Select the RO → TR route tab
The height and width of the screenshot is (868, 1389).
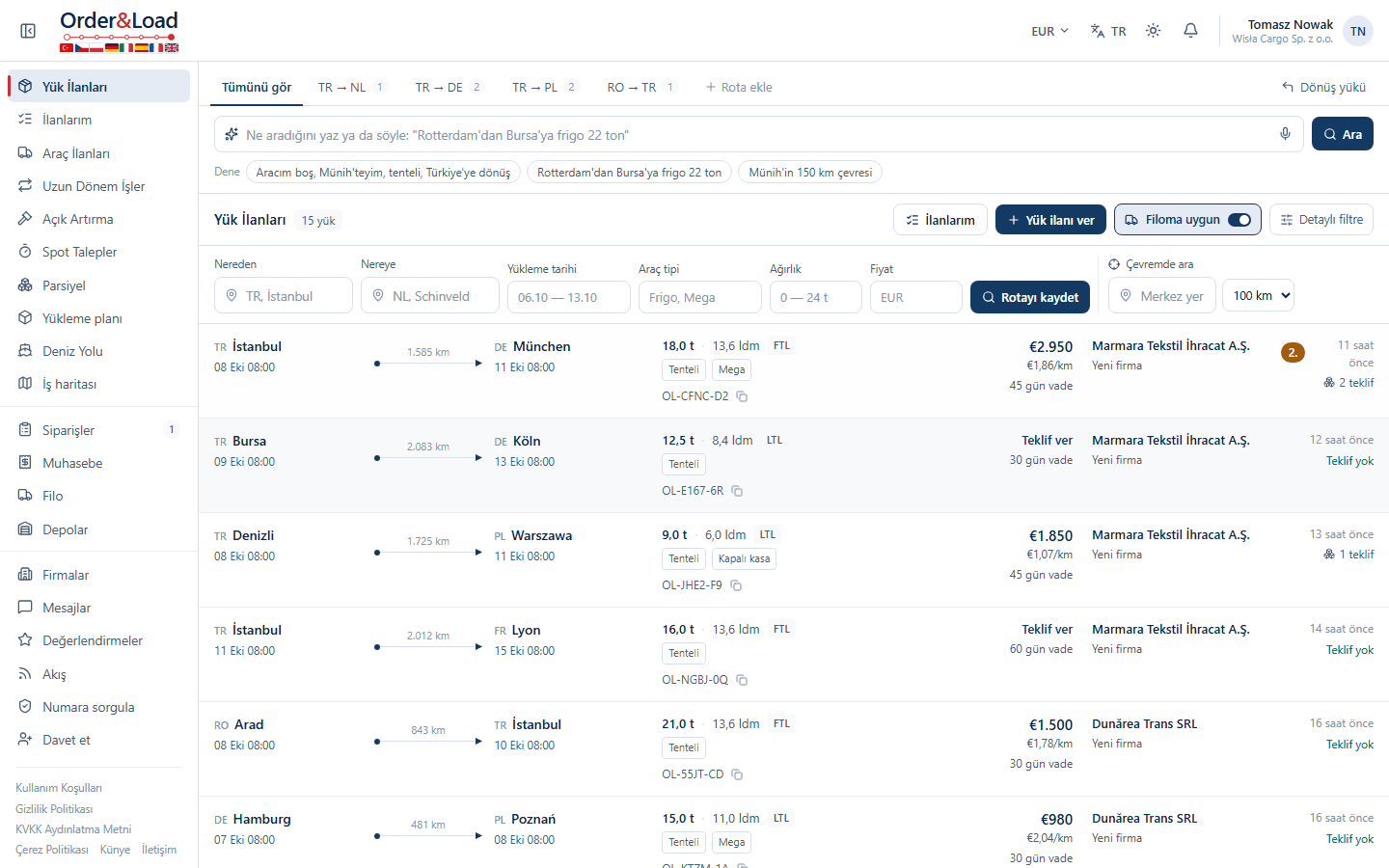(x=641, y=87)
